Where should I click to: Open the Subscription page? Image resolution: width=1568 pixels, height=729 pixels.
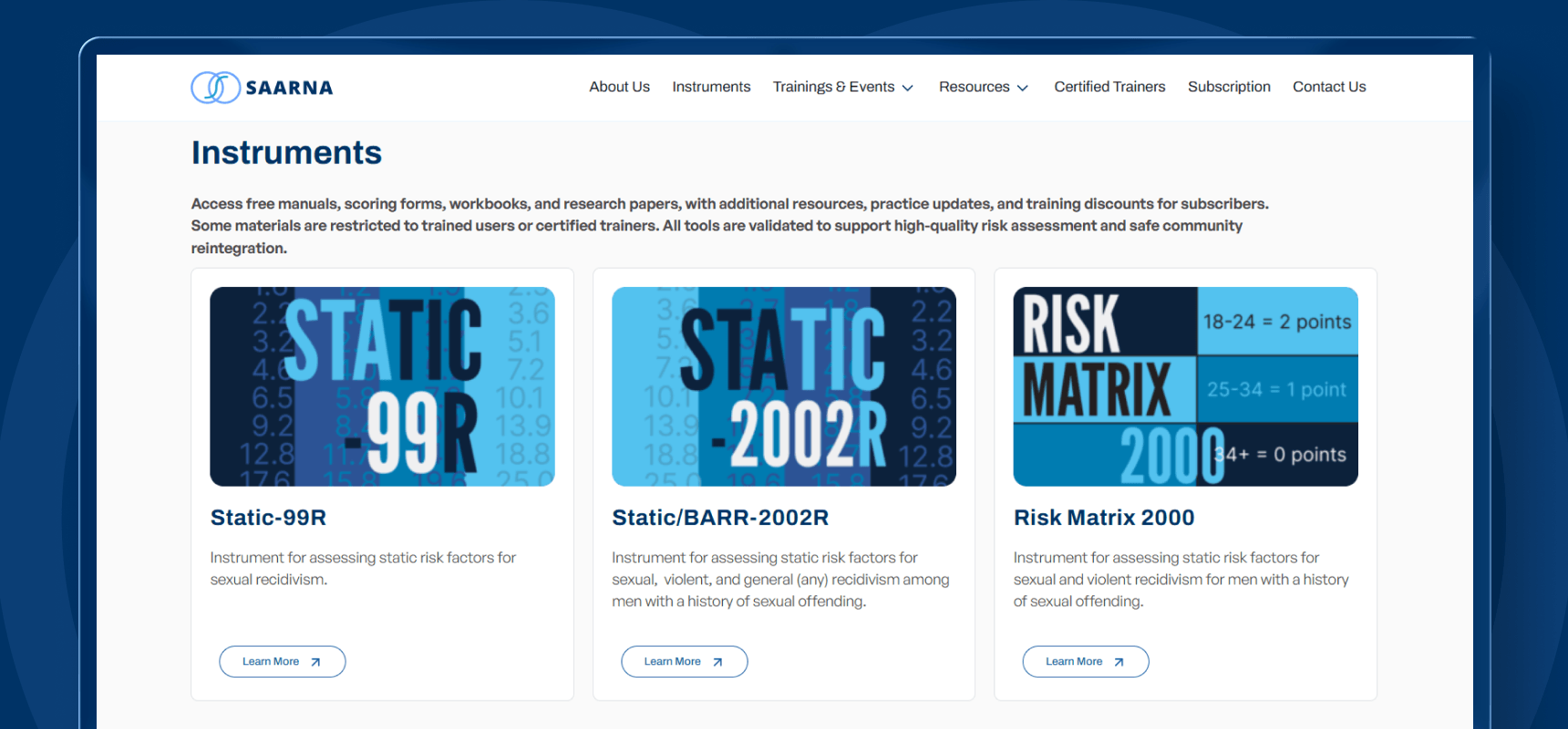pyautogui.click(x=1229, y=87)
